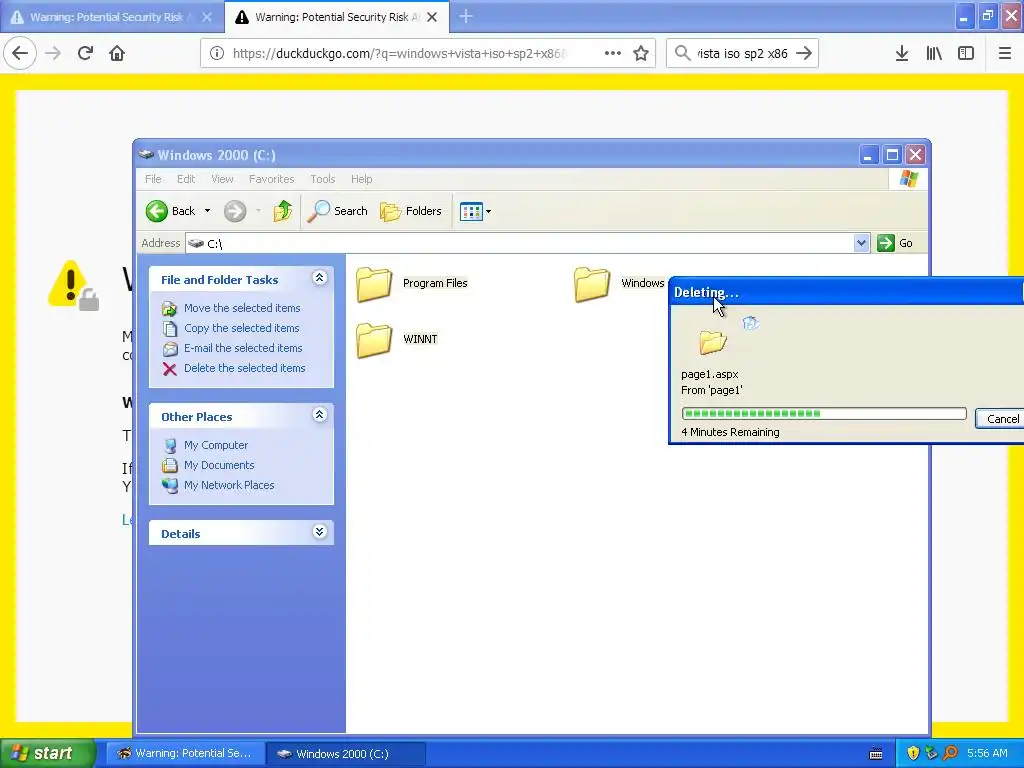
Task: Submit search with arrow in search box
Action: tap(804, 54)
